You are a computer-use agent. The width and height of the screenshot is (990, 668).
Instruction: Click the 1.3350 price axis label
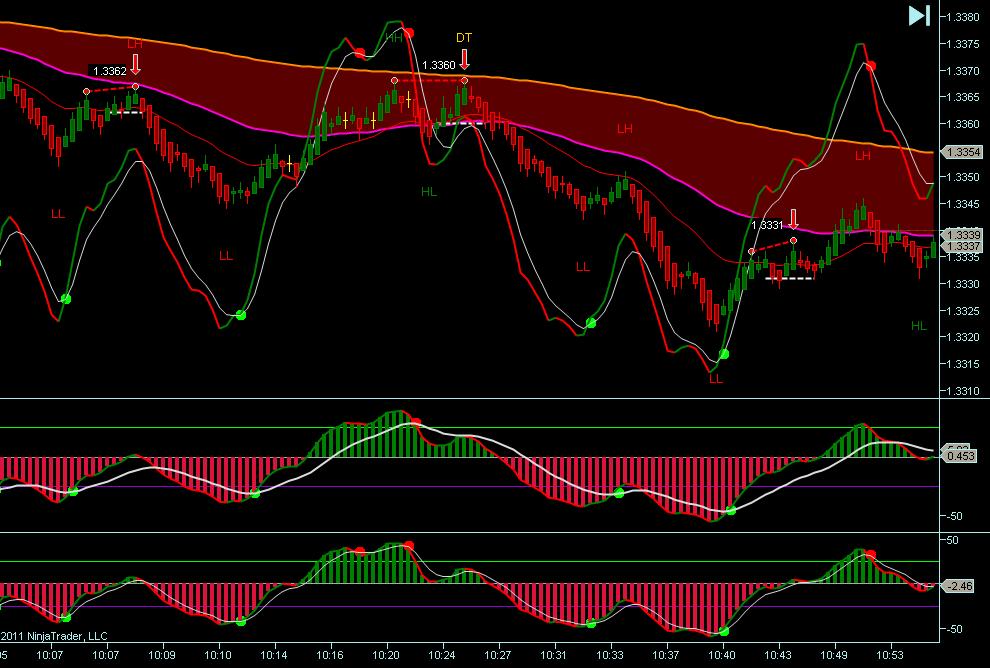point(963,177)
